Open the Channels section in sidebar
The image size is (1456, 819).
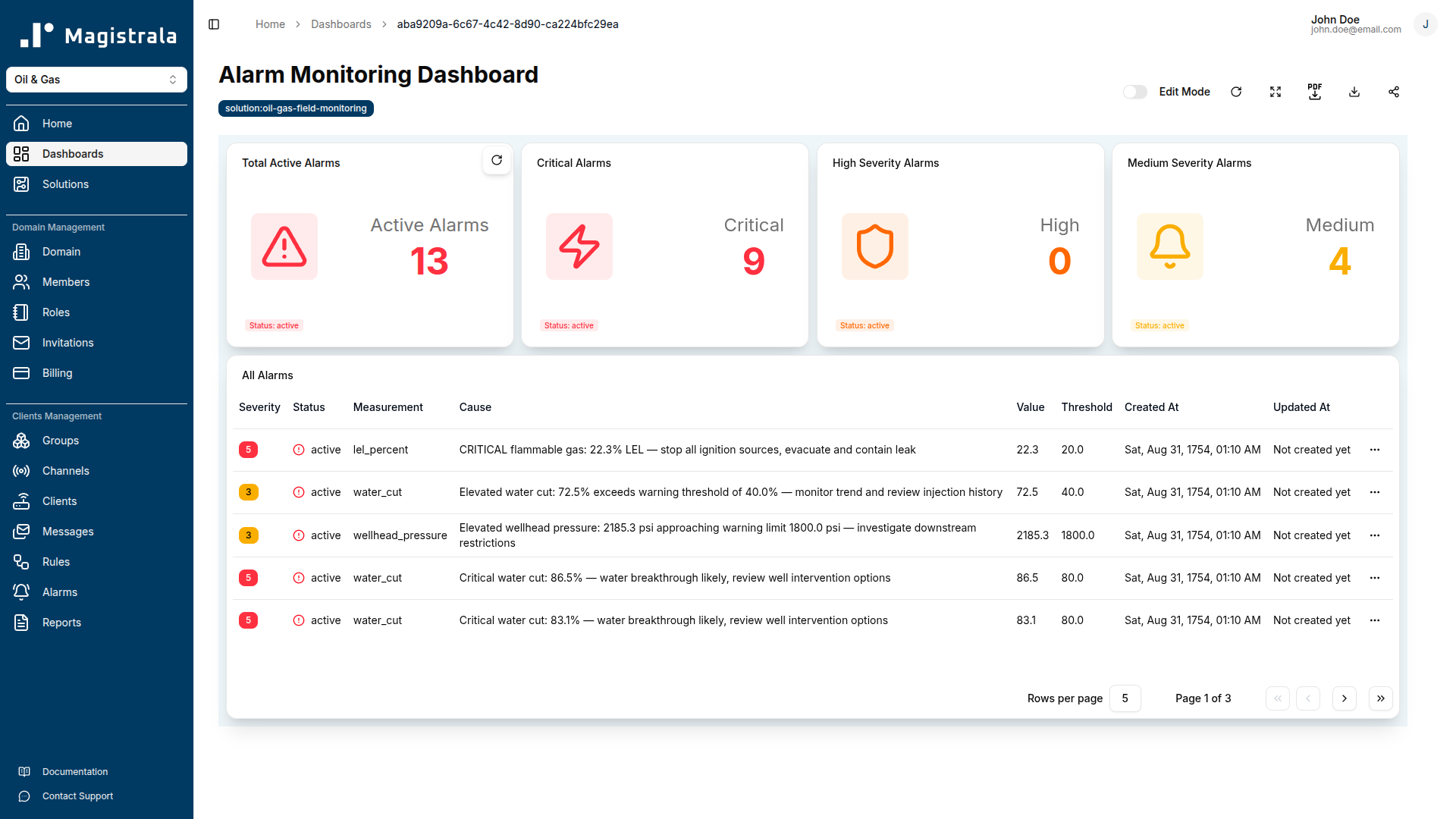click(x=66, y=471)
